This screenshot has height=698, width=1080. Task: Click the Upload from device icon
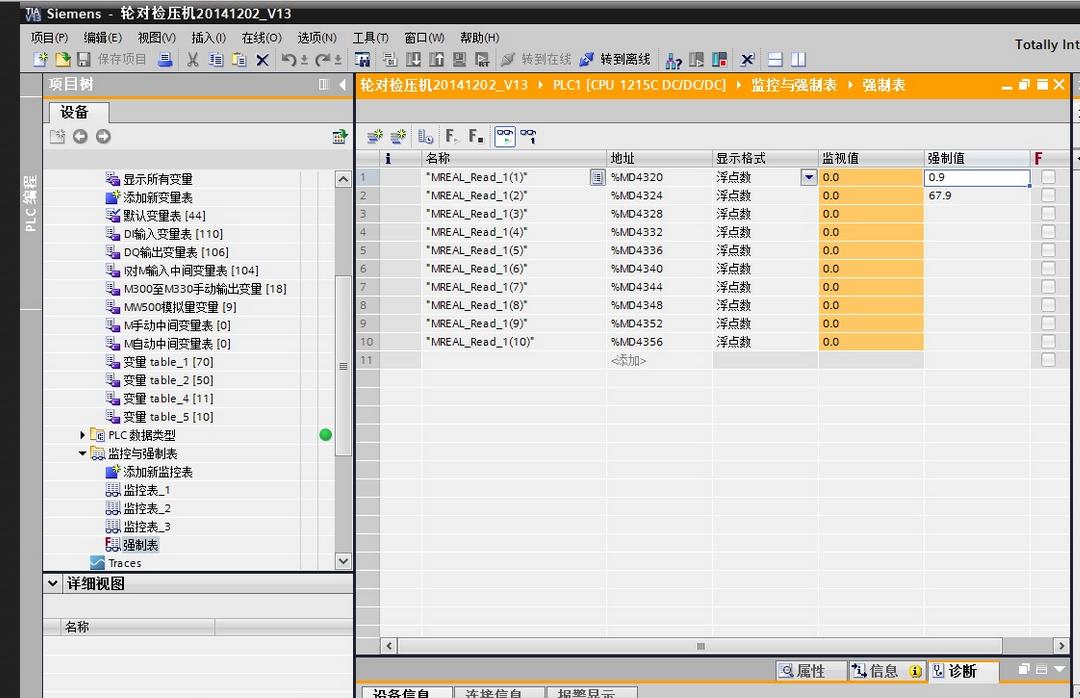tap(436, 60)
